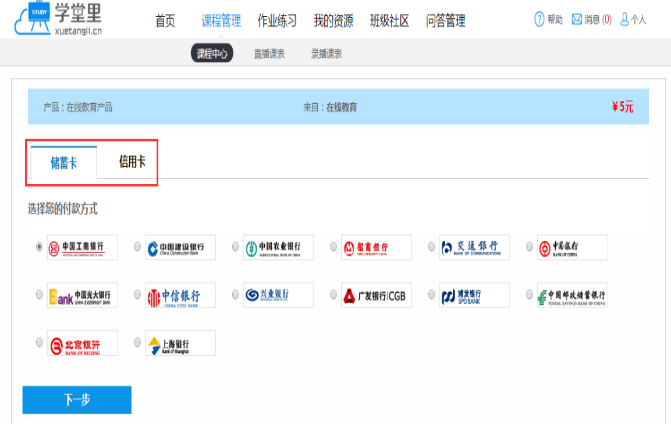
Task: Click the Bank of Shanghai logo
Action: tap(180, 343)
